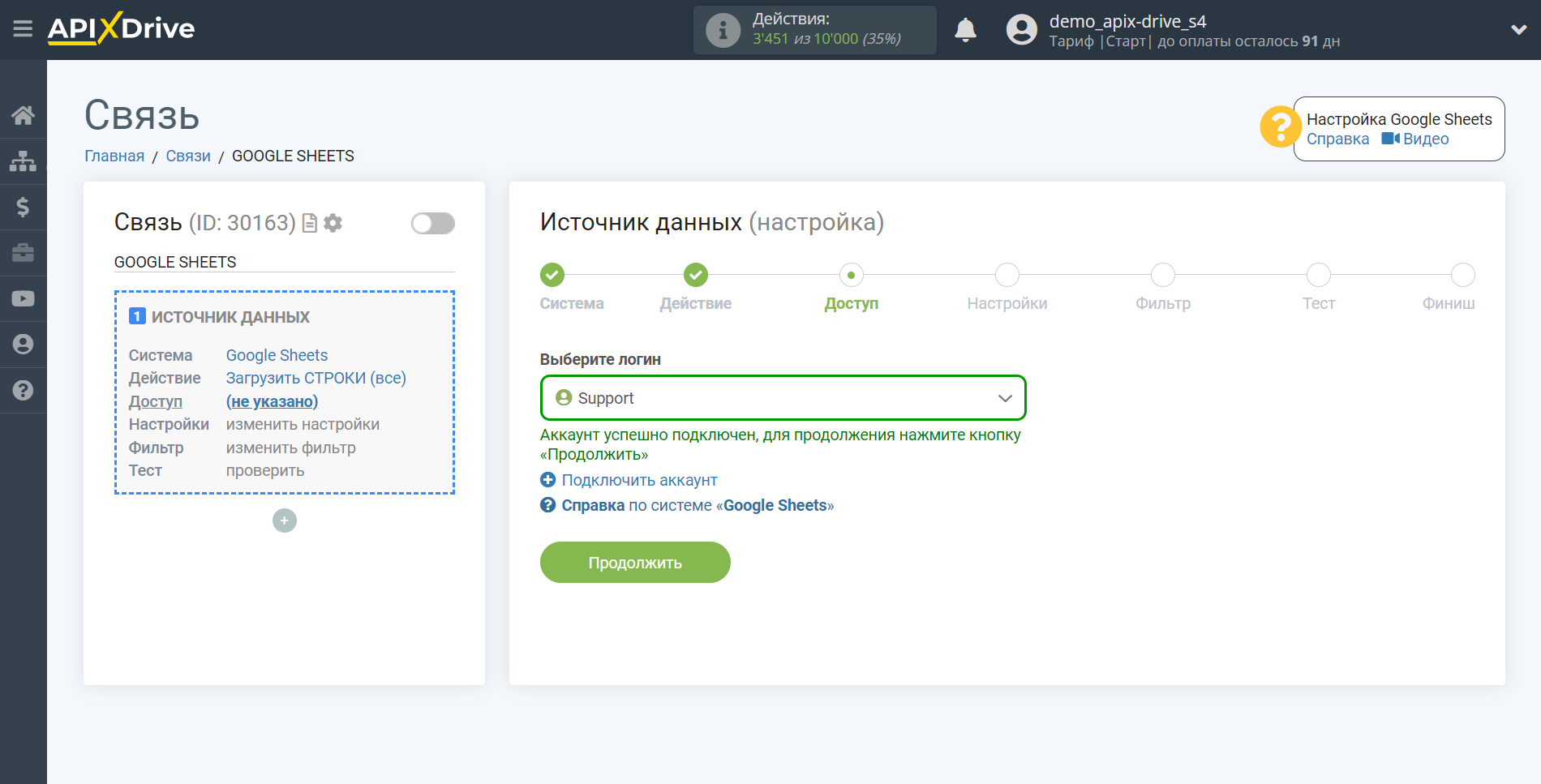Click Доступ label in source block
Screen dimensions: 1541x784
(x=155, y=401)
